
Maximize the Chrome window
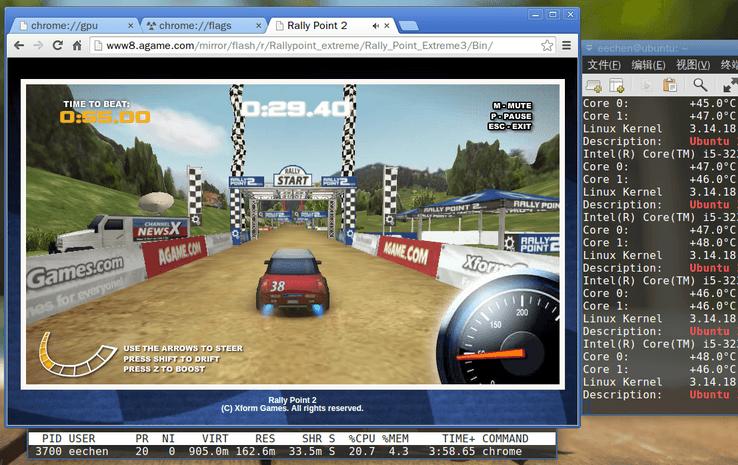pos(553,15)
